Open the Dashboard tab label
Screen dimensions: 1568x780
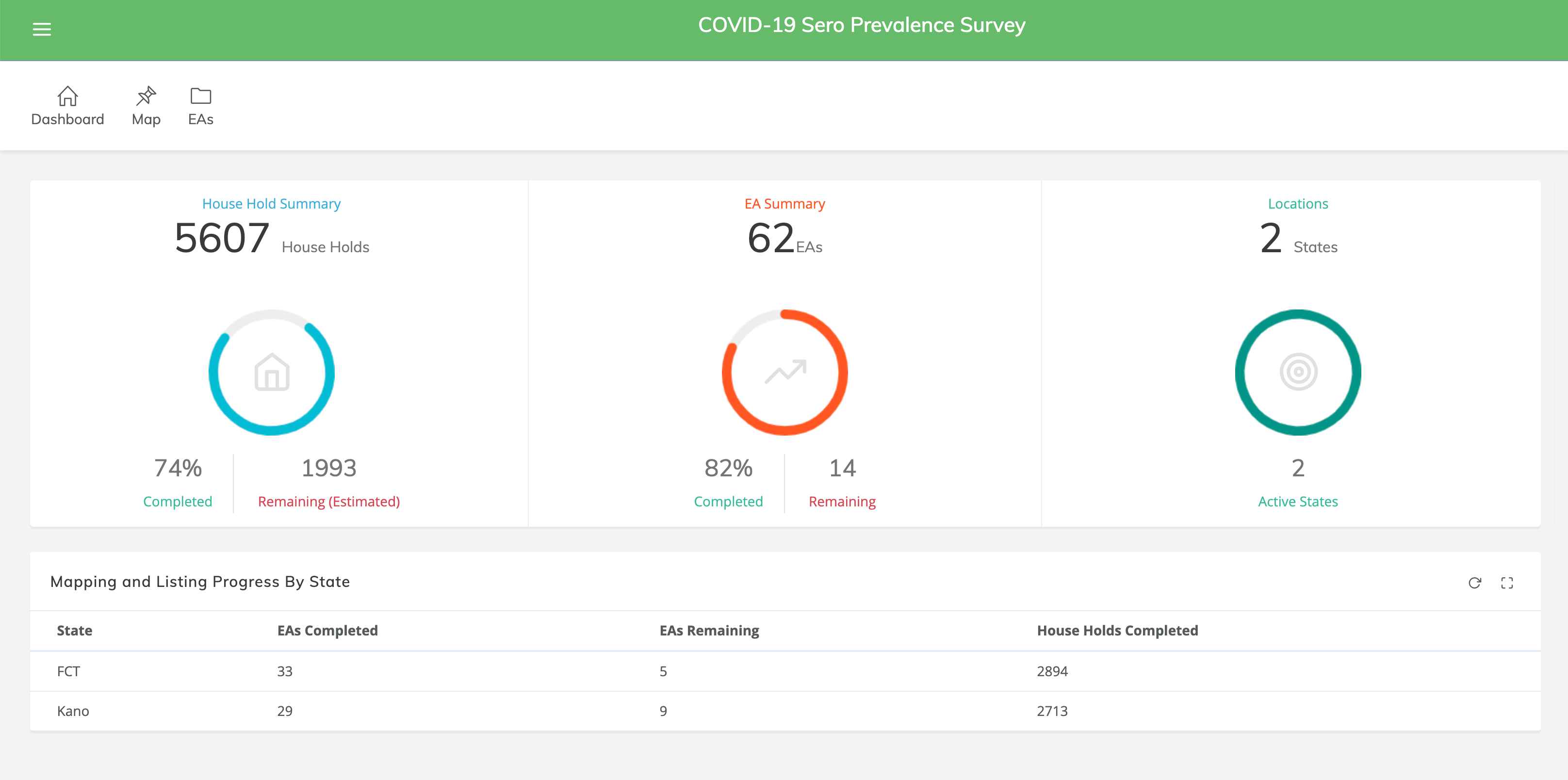(x=67, y=119)
